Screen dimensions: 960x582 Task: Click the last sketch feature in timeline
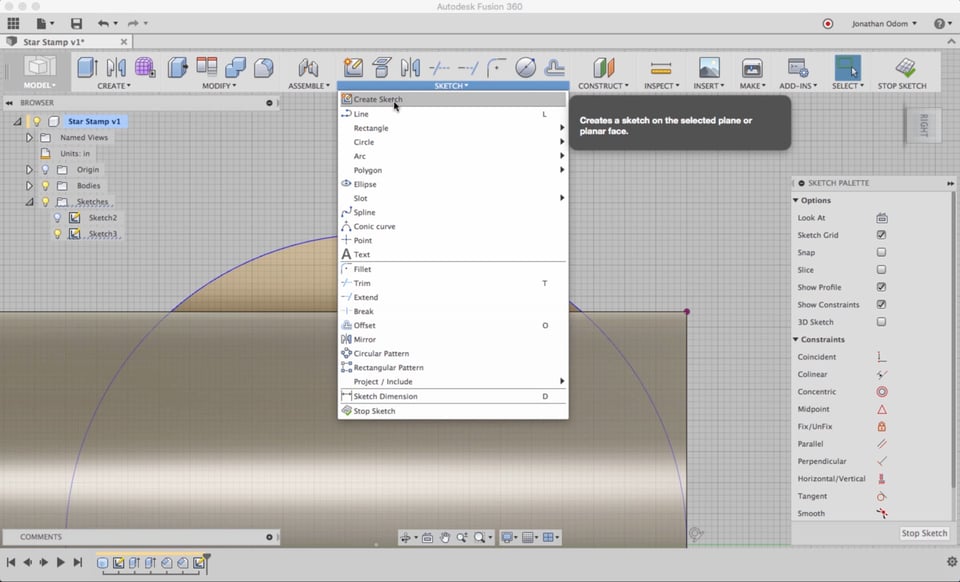198,562
